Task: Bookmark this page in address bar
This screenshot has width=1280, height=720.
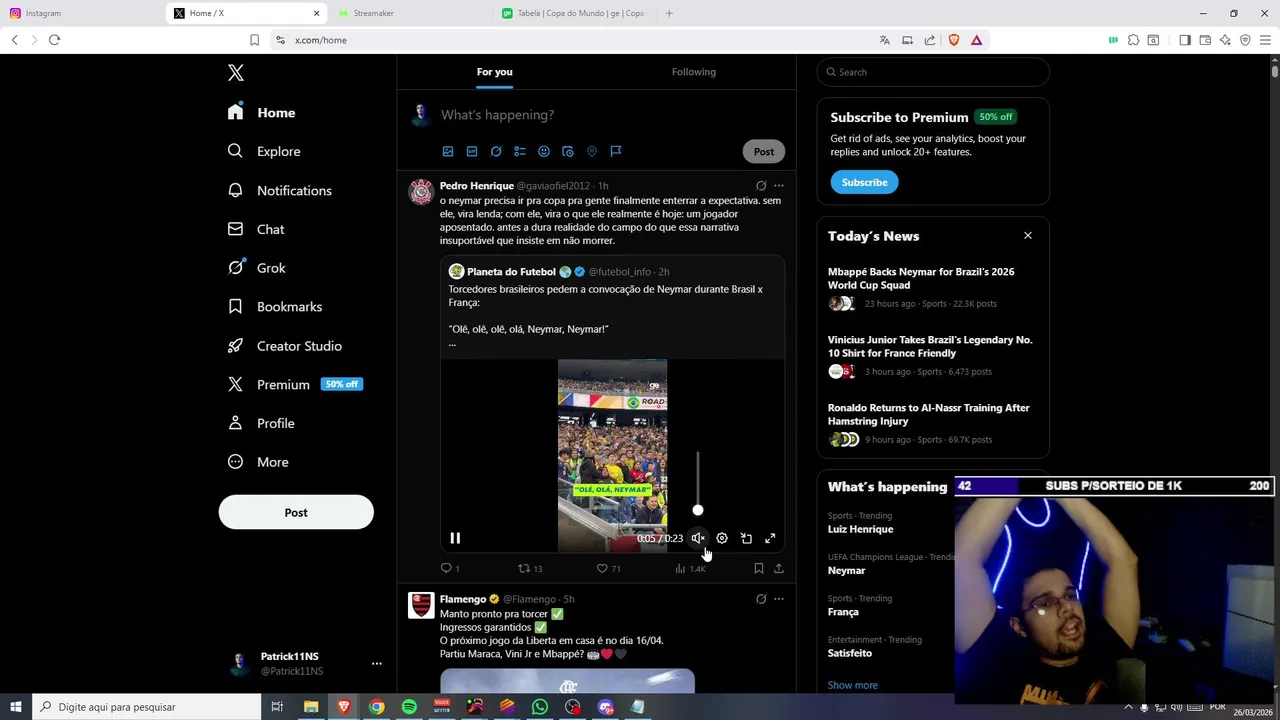Action: [x=254, y=40]
